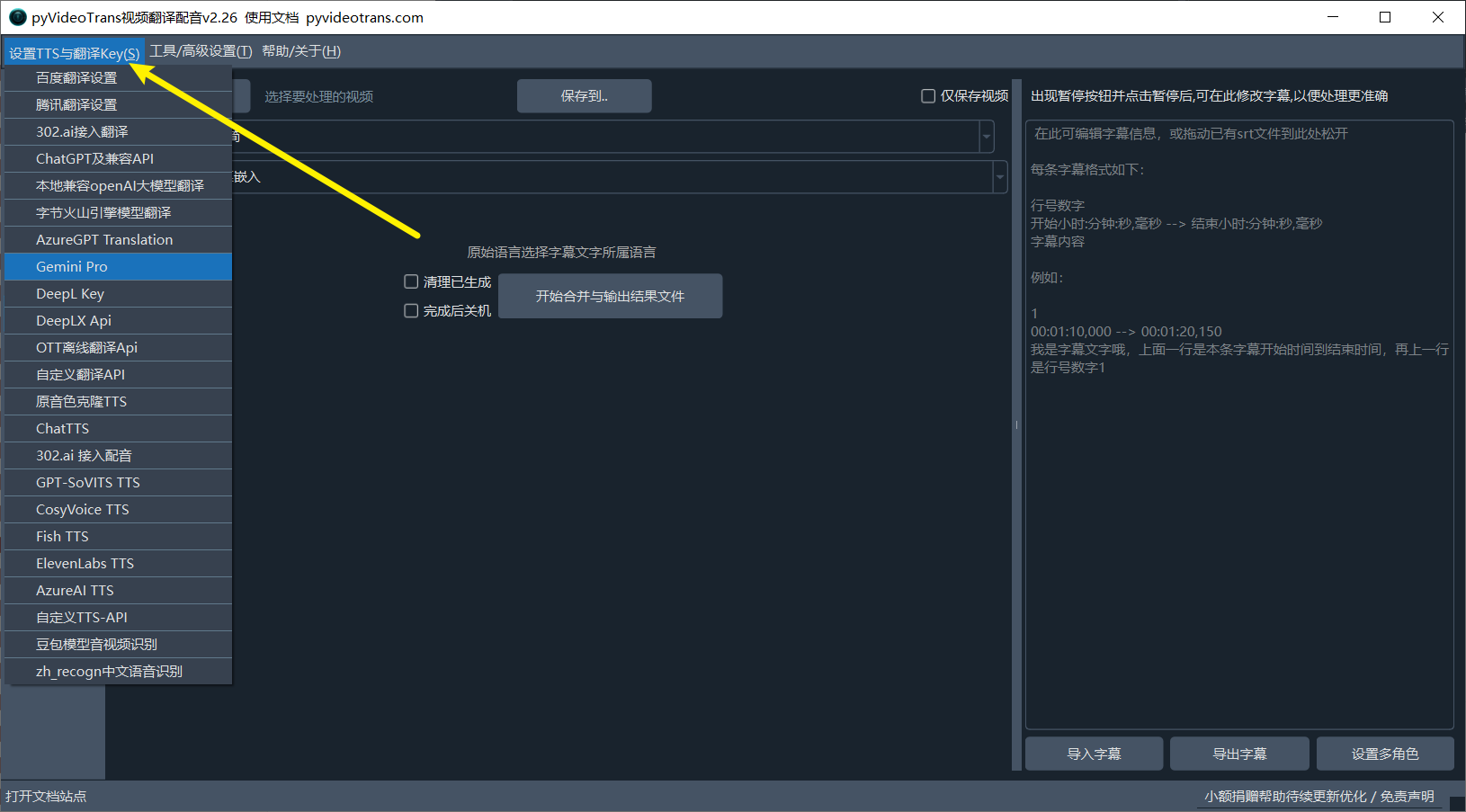Choose zh_recogn中文语音识别 entry
Image resolution: width=1466 pixels, height=812 pixels.
coord(118,672)
